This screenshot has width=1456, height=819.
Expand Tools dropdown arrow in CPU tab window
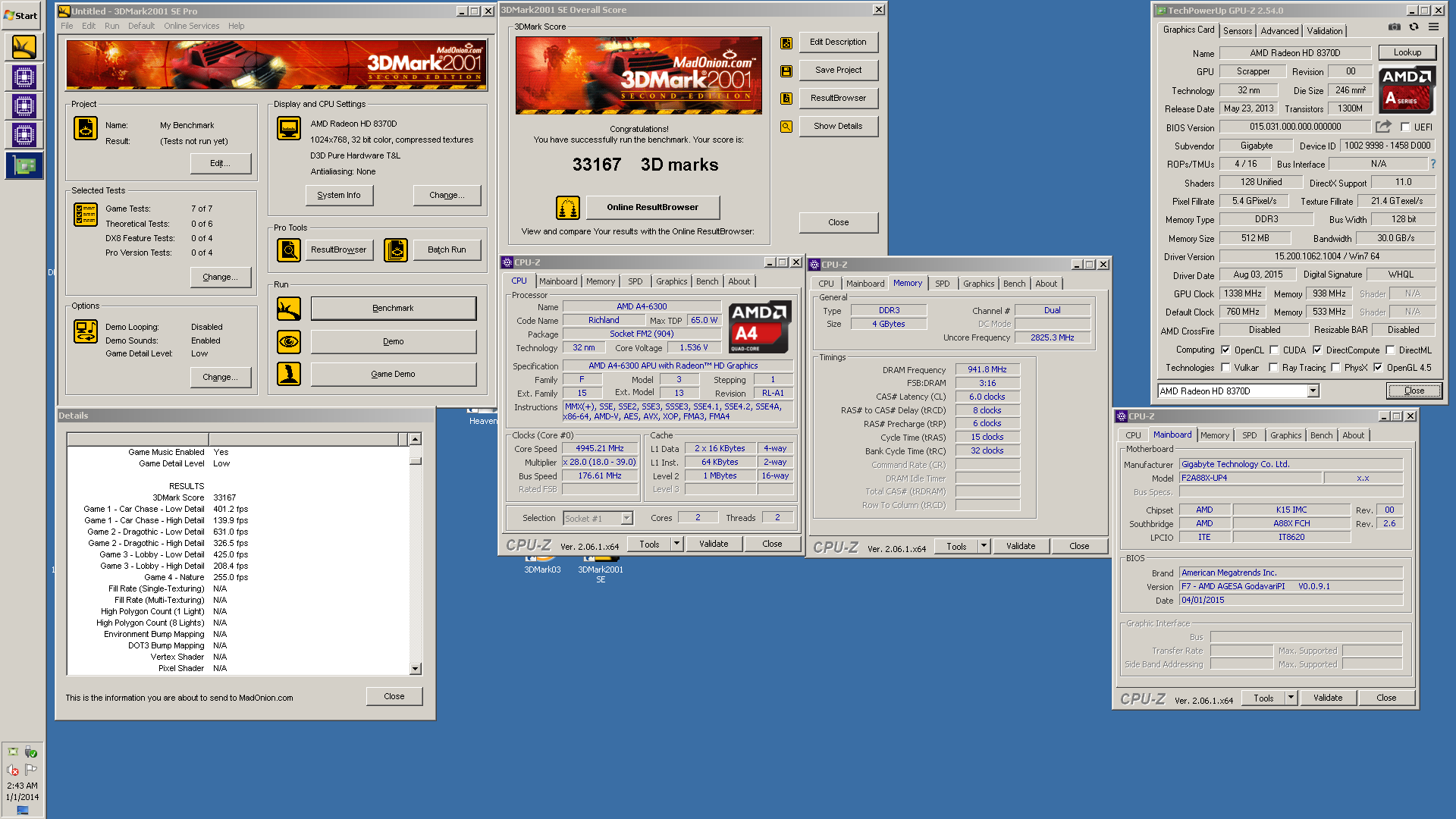point(676,544)
